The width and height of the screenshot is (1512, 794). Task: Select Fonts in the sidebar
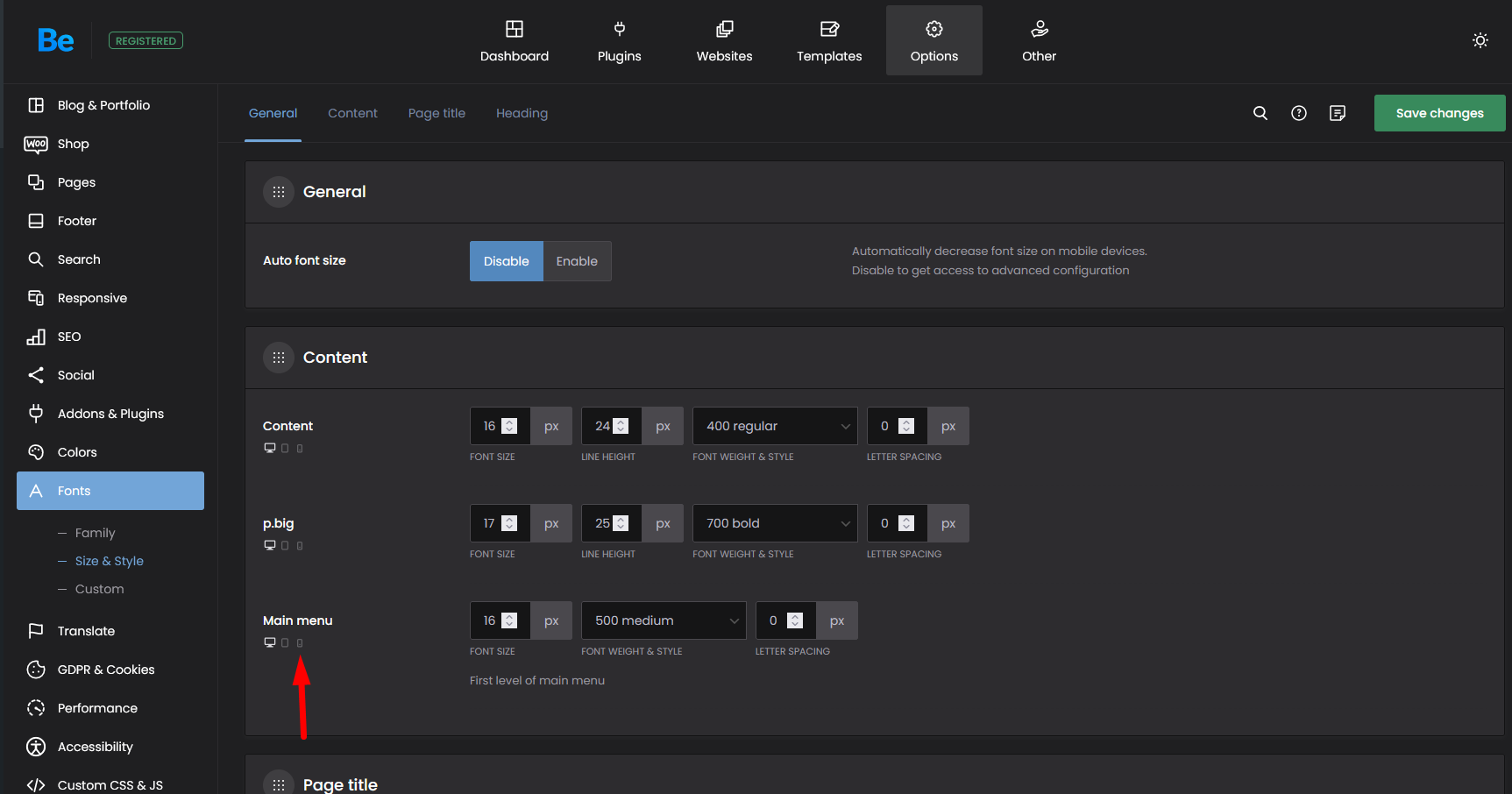pos(110,491)
